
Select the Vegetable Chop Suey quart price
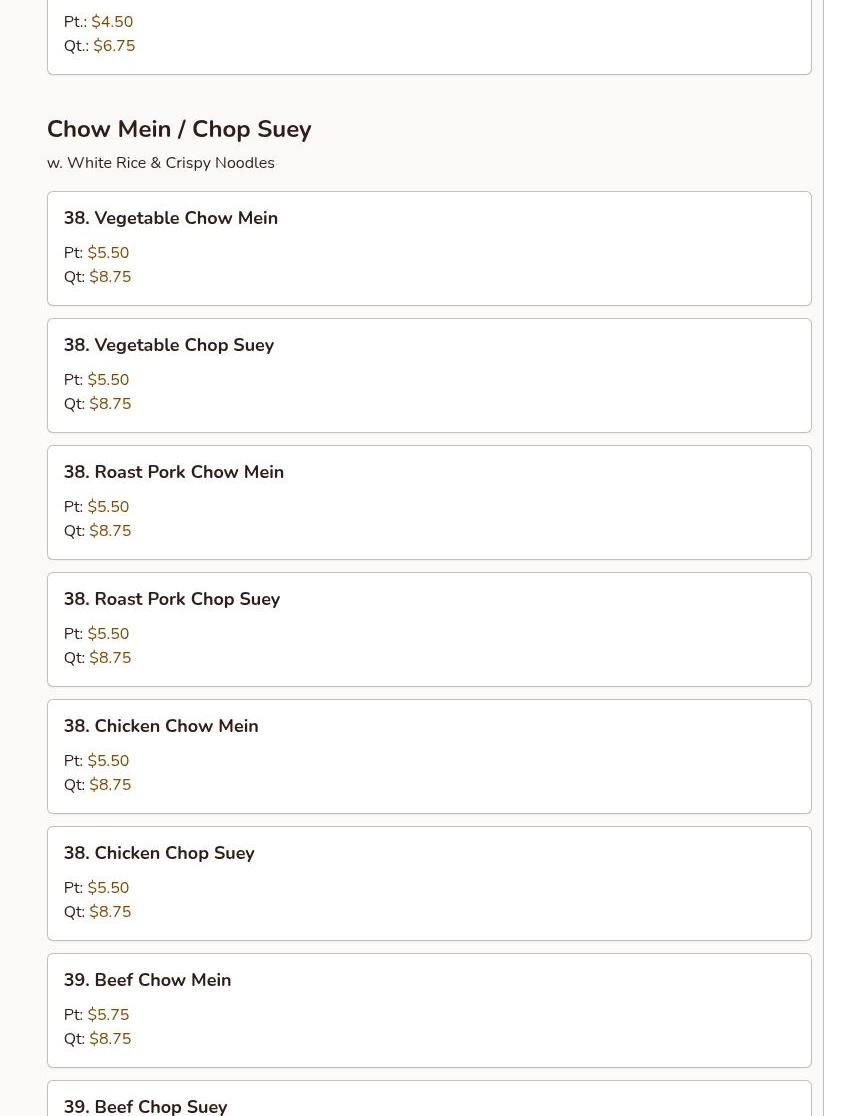click(110, 404)
